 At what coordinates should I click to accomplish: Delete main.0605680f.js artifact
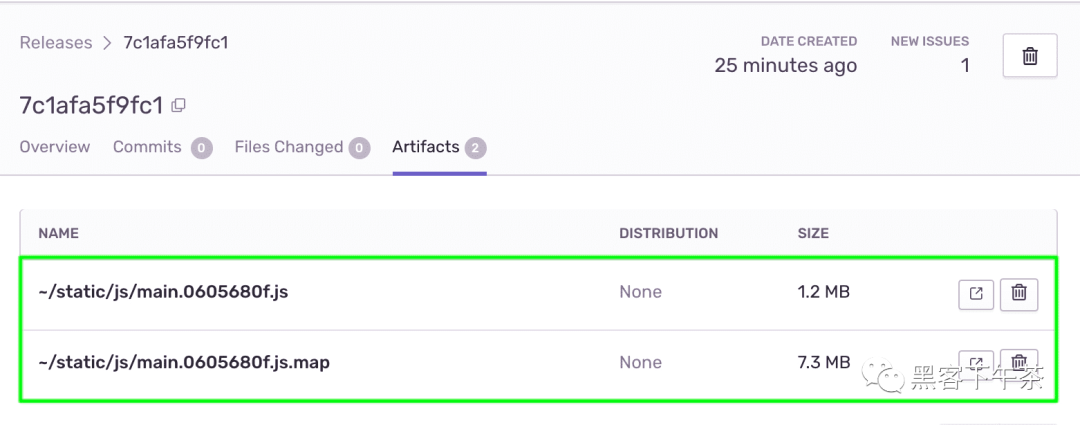coord(1019,294)
